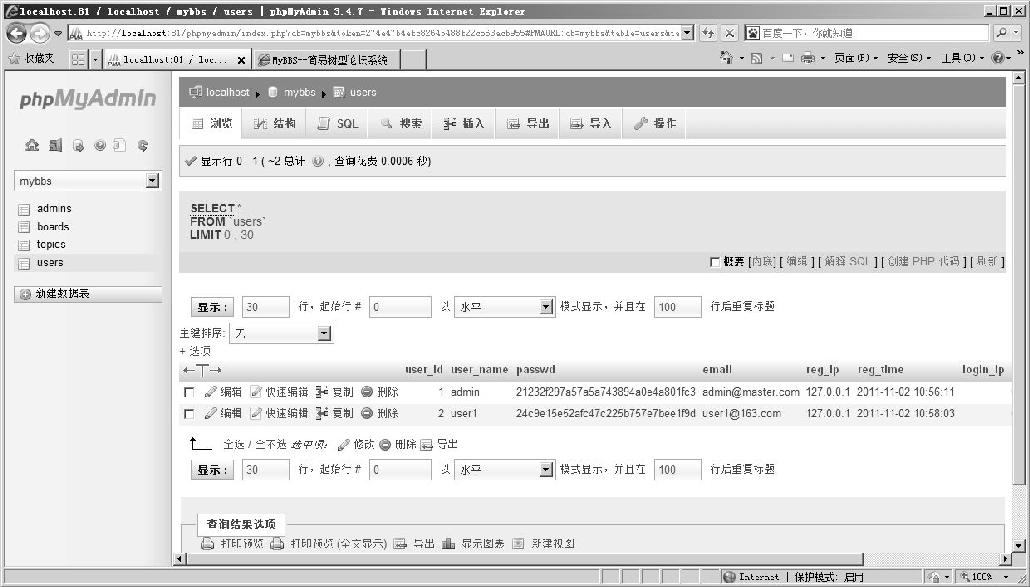
Task: Click the upper starting row input field
Action: (x=400, y=307)
